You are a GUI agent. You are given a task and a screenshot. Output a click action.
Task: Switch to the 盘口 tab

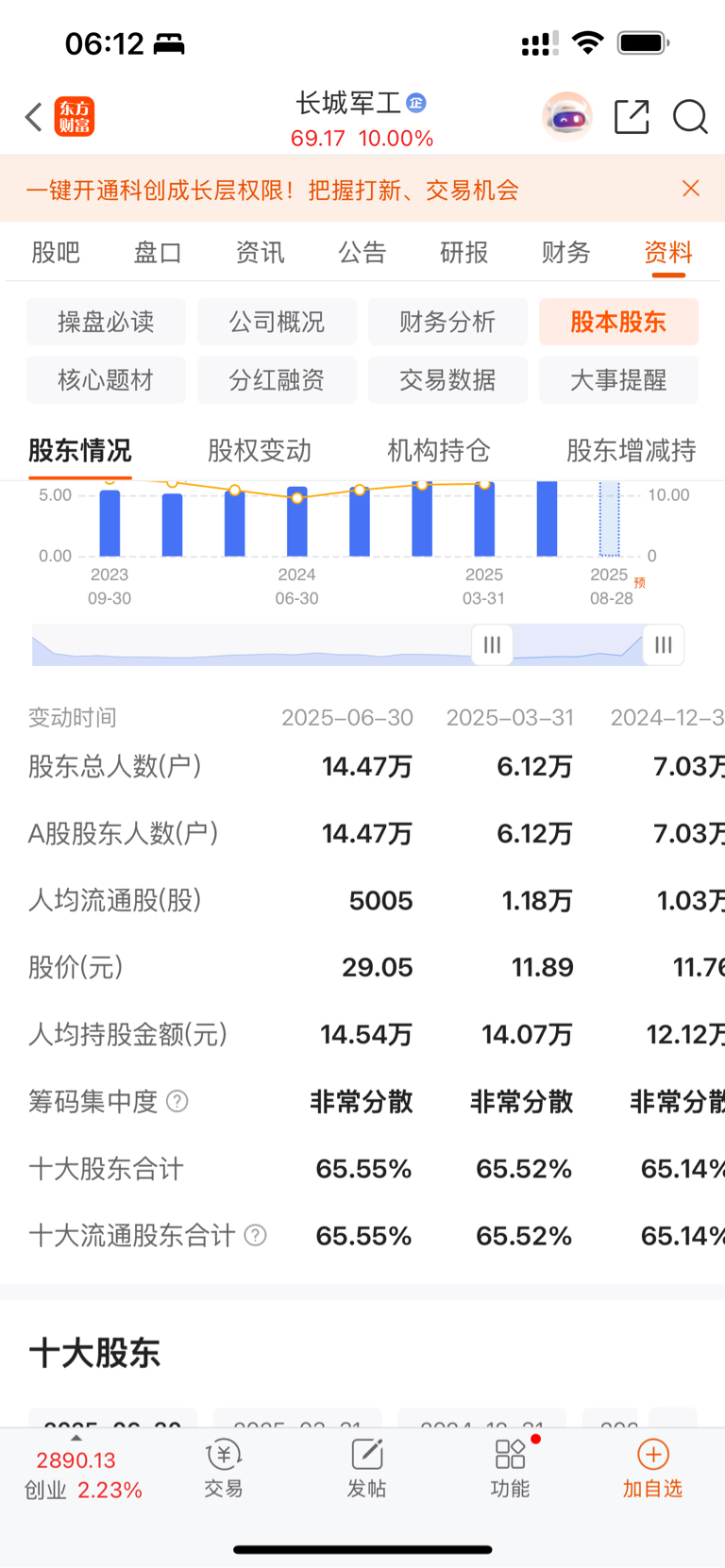pos(158,253)
